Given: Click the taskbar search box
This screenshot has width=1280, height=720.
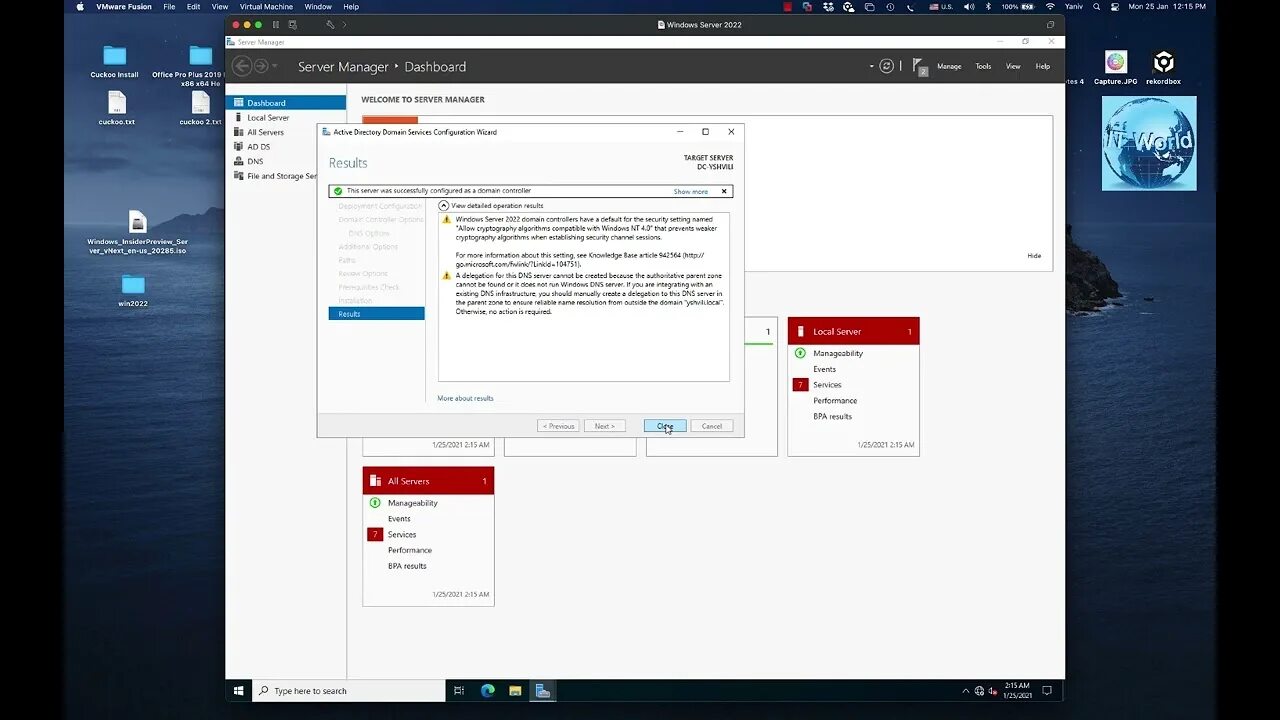Looking at the screenshot, I should click(349, 691).
